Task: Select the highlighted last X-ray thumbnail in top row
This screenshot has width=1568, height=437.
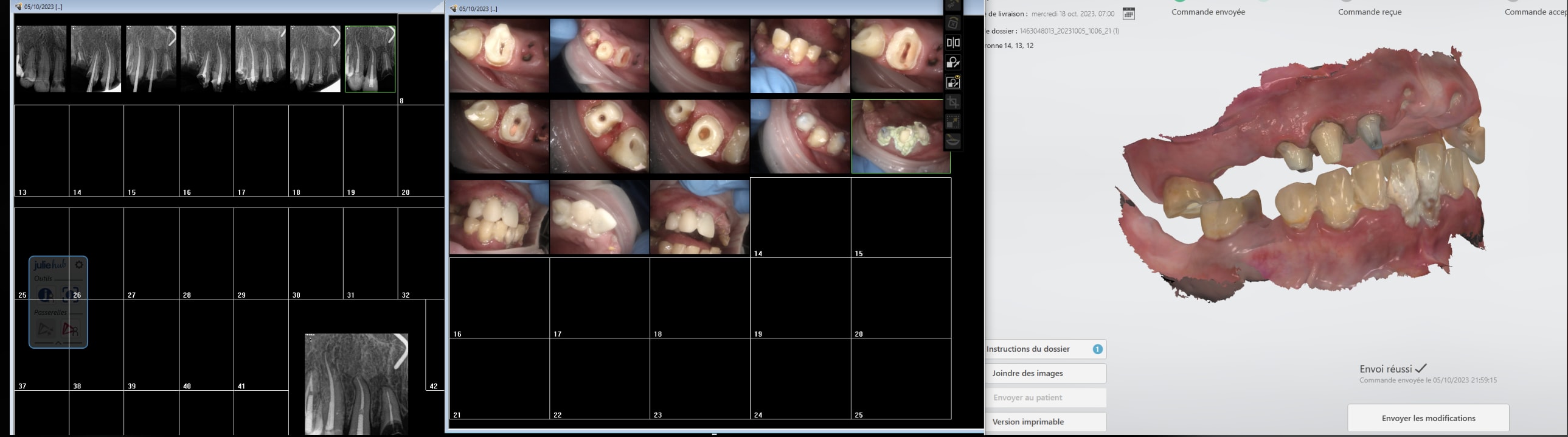Action: pyautogui.click(x=370, y=59)
